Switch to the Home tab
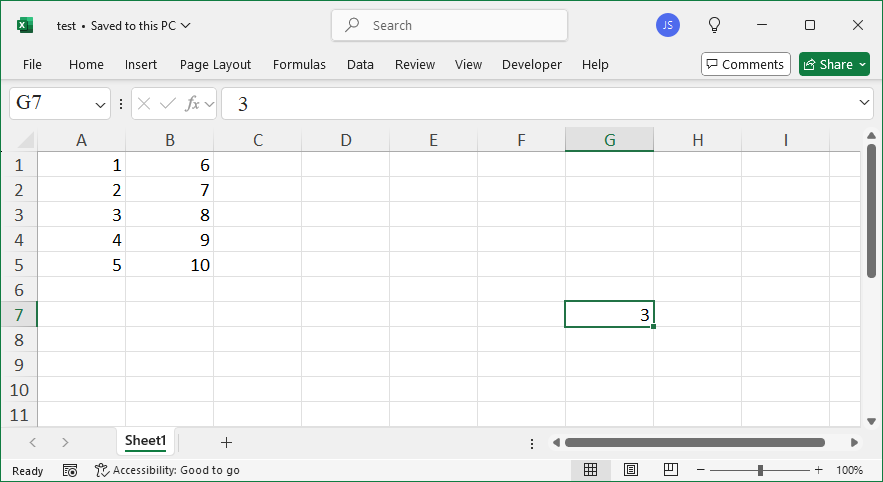This screenshot has height=482, width=883. [x=86, y=64]
